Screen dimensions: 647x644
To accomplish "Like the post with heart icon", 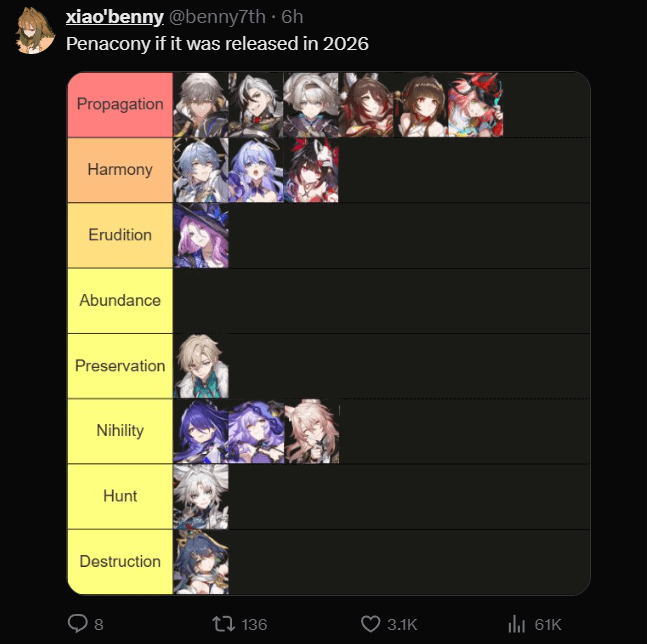I will 371,624.
